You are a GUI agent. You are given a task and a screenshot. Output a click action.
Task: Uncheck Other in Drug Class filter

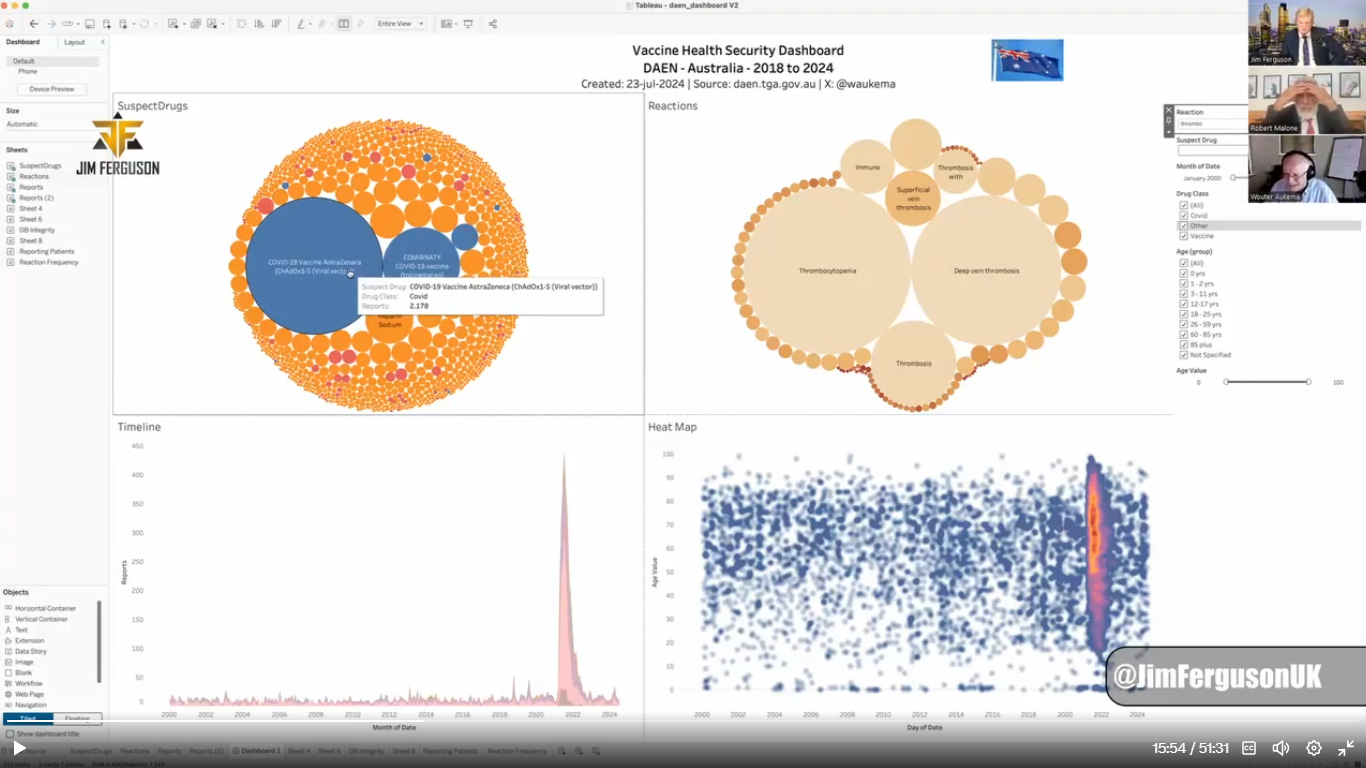pos(1184,226)
